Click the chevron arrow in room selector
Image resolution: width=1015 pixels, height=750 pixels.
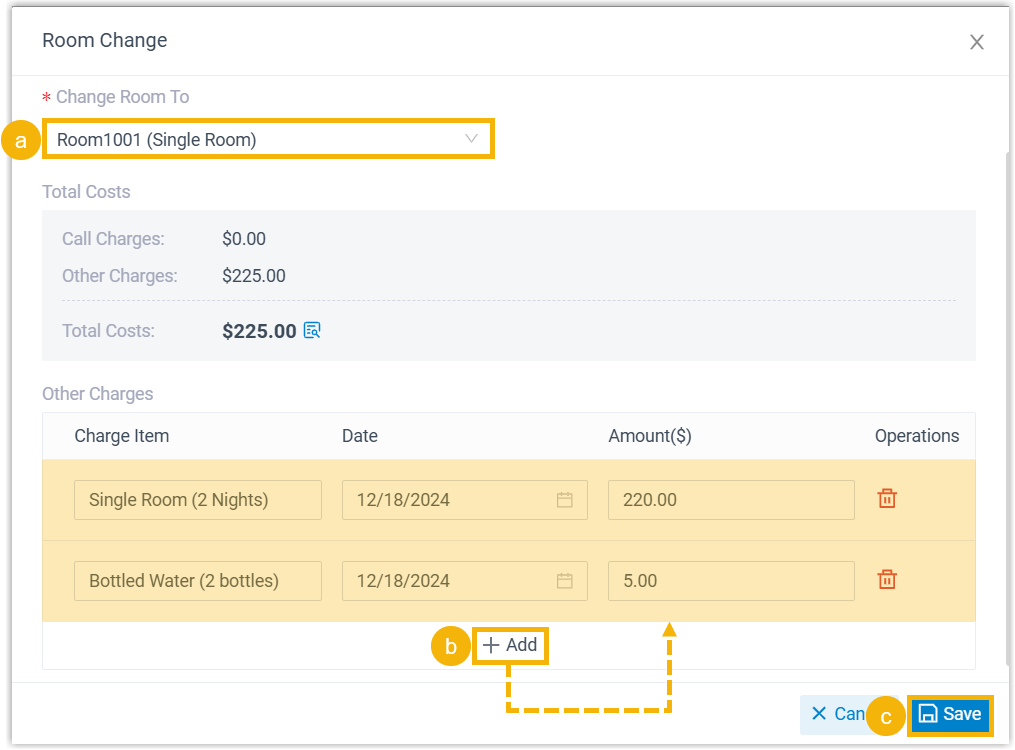tap(472, 139)
